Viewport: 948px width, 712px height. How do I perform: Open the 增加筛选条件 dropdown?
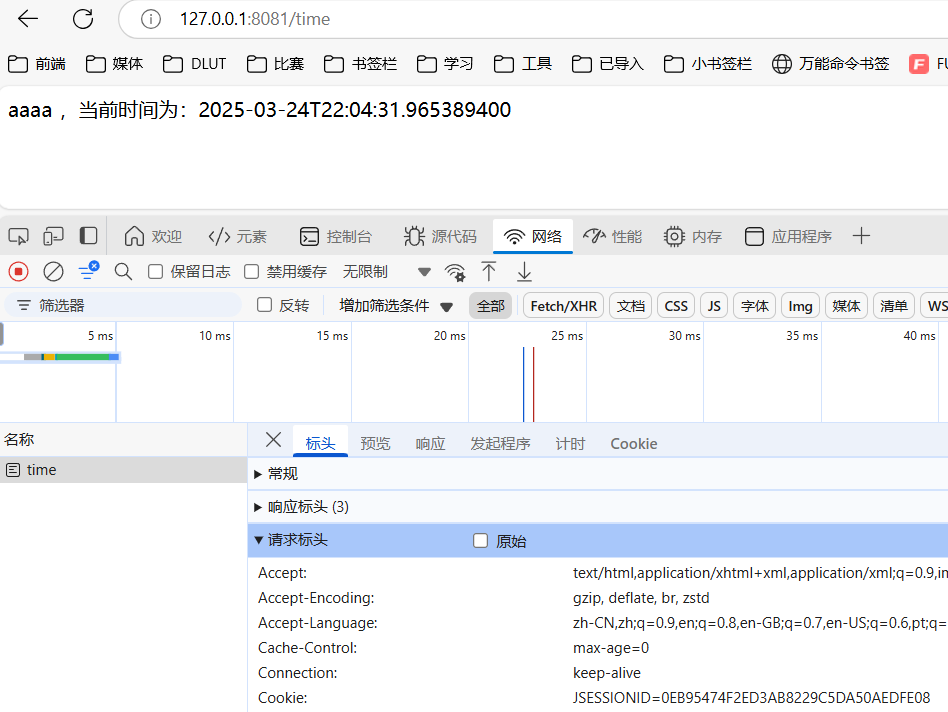click(396, 306)
